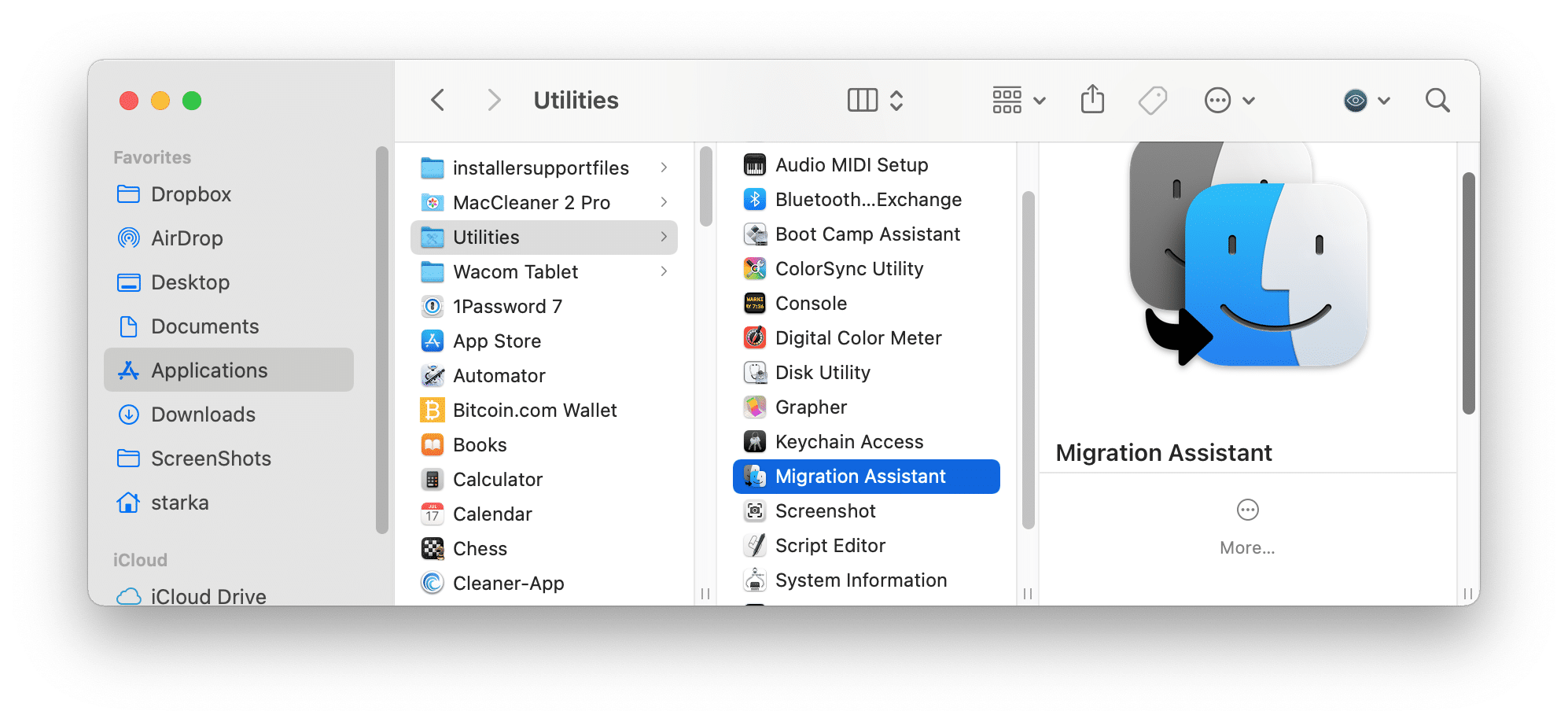Open Desktop from the sidebar Favorites
Image resolution: width=1568 pixels, height=722 pixels.
coord(229,282)
